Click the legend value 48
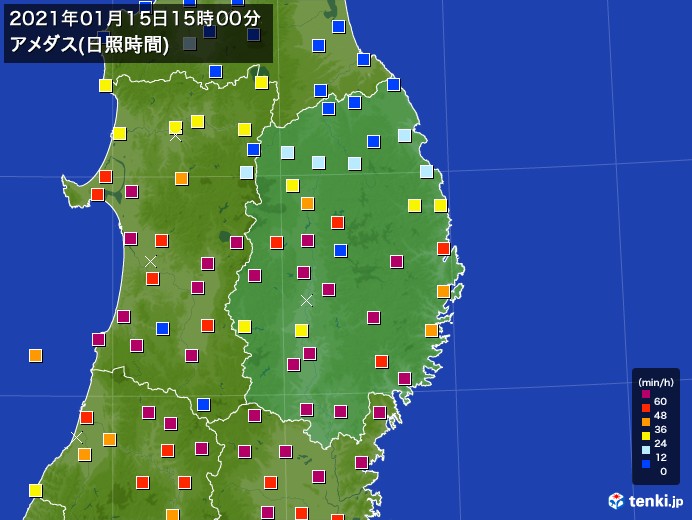The image size is (692, 520). coord(660,415)
